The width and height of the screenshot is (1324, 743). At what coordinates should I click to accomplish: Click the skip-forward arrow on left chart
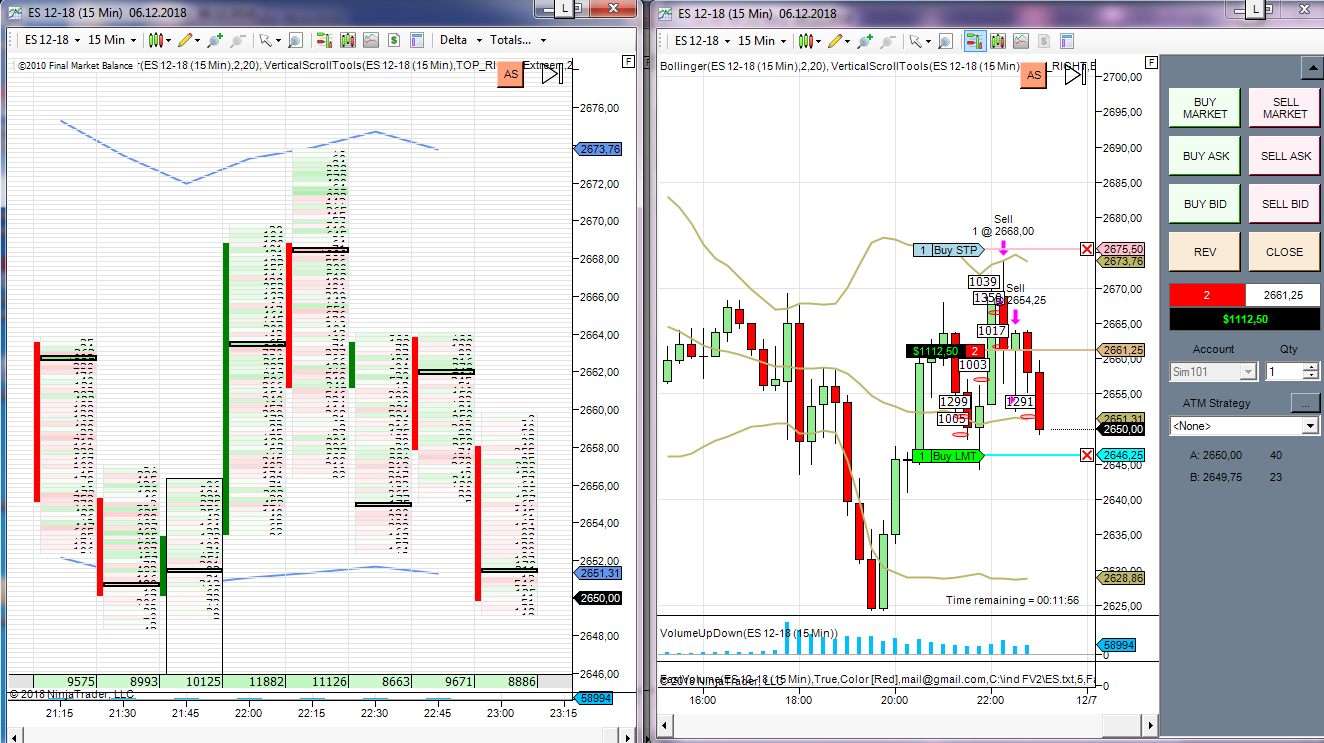(551, 74)
